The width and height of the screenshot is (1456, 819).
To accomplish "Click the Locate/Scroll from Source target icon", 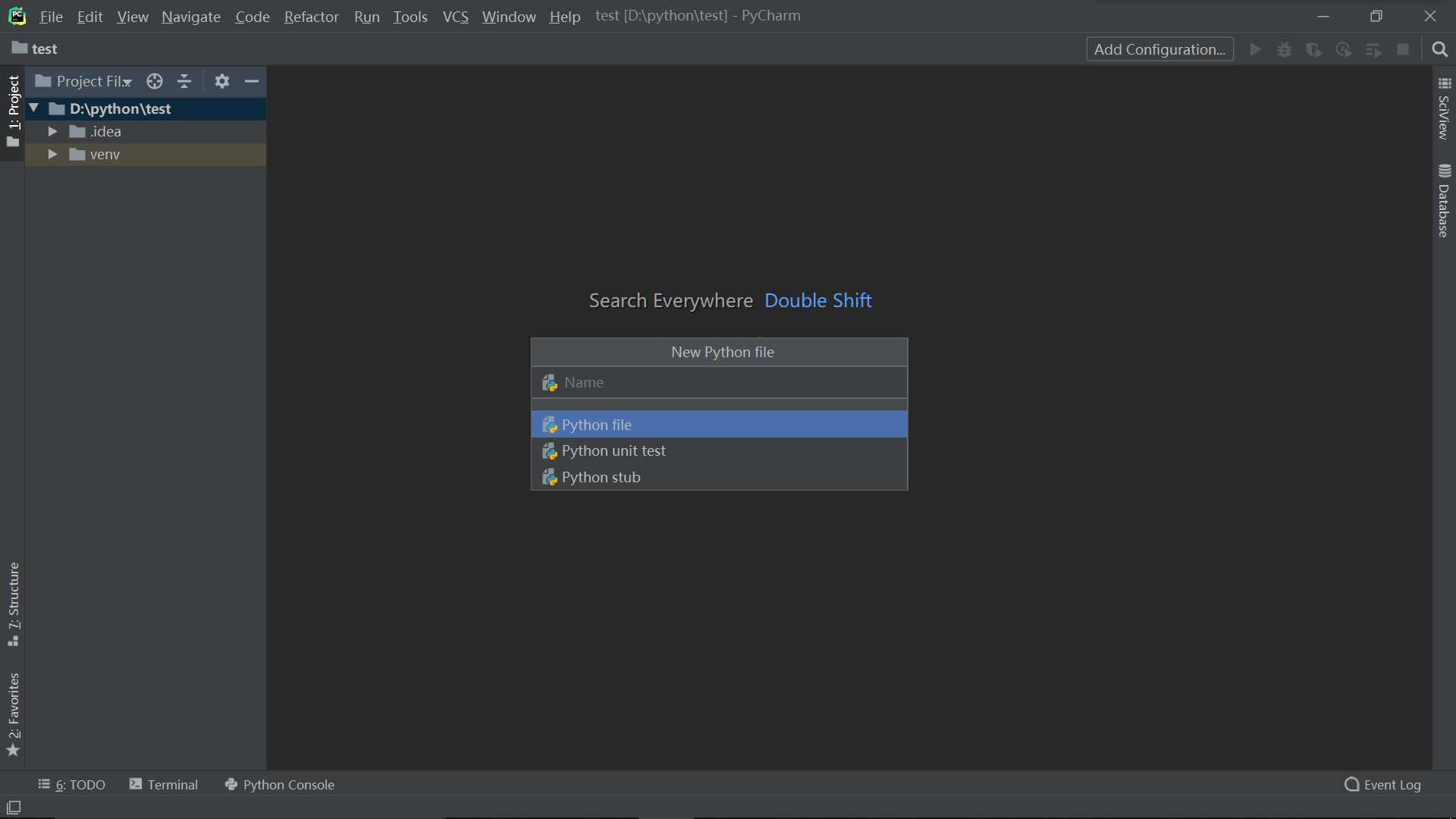I will coord(155,81).
